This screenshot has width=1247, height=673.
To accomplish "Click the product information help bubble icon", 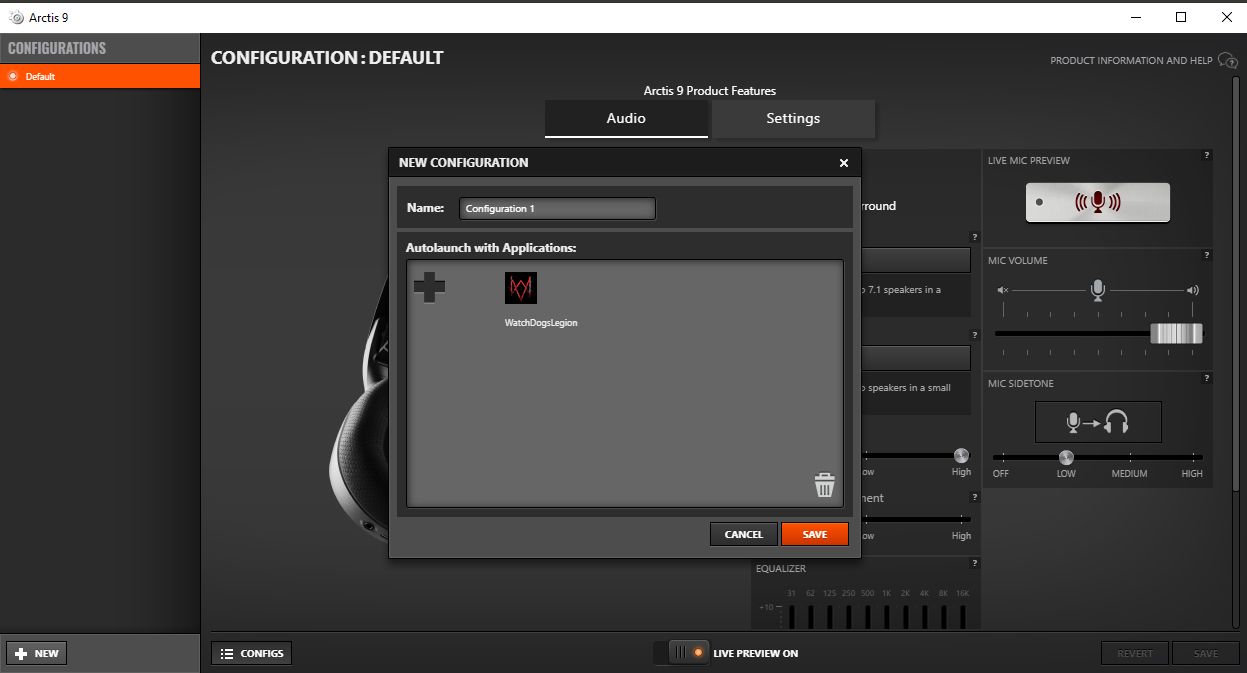I will tap(1227, 61).
